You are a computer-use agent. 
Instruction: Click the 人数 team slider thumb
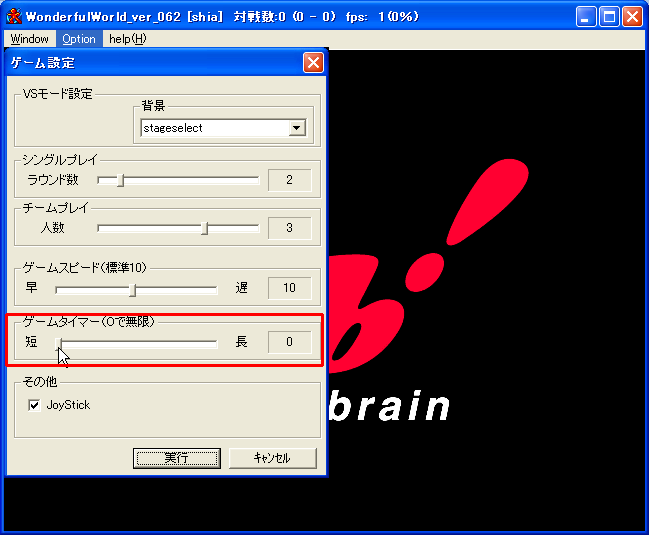(x=204, y=228)
